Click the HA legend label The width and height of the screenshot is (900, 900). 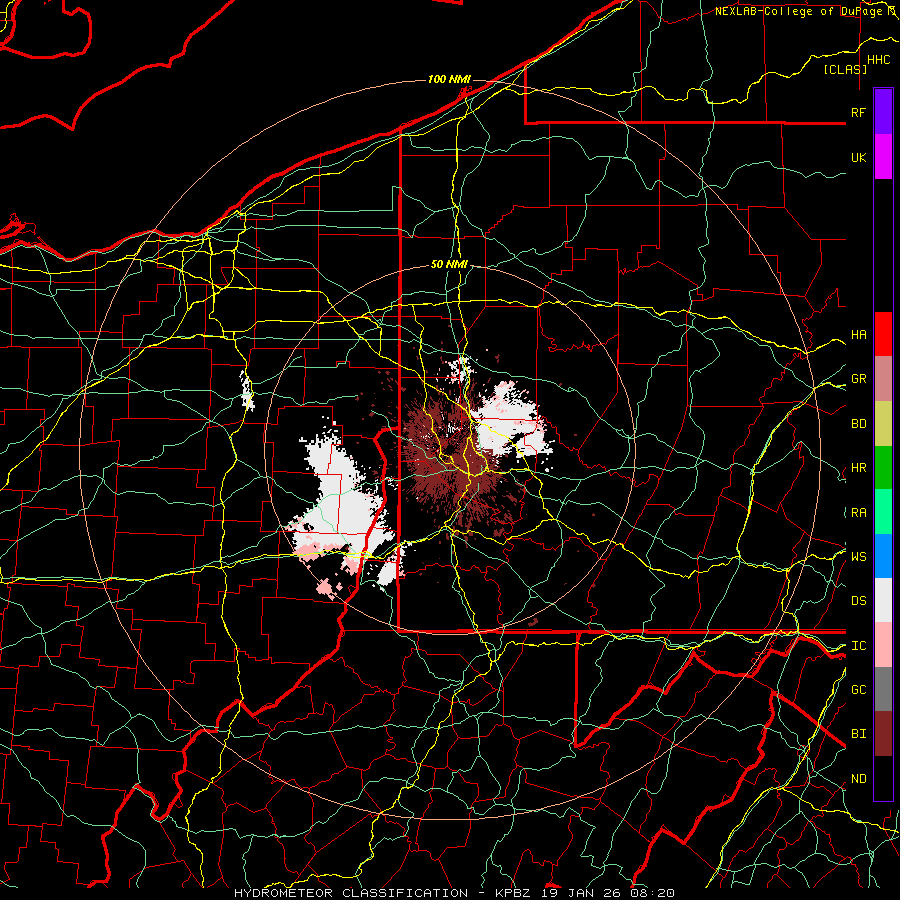click(x=858, y=335)
